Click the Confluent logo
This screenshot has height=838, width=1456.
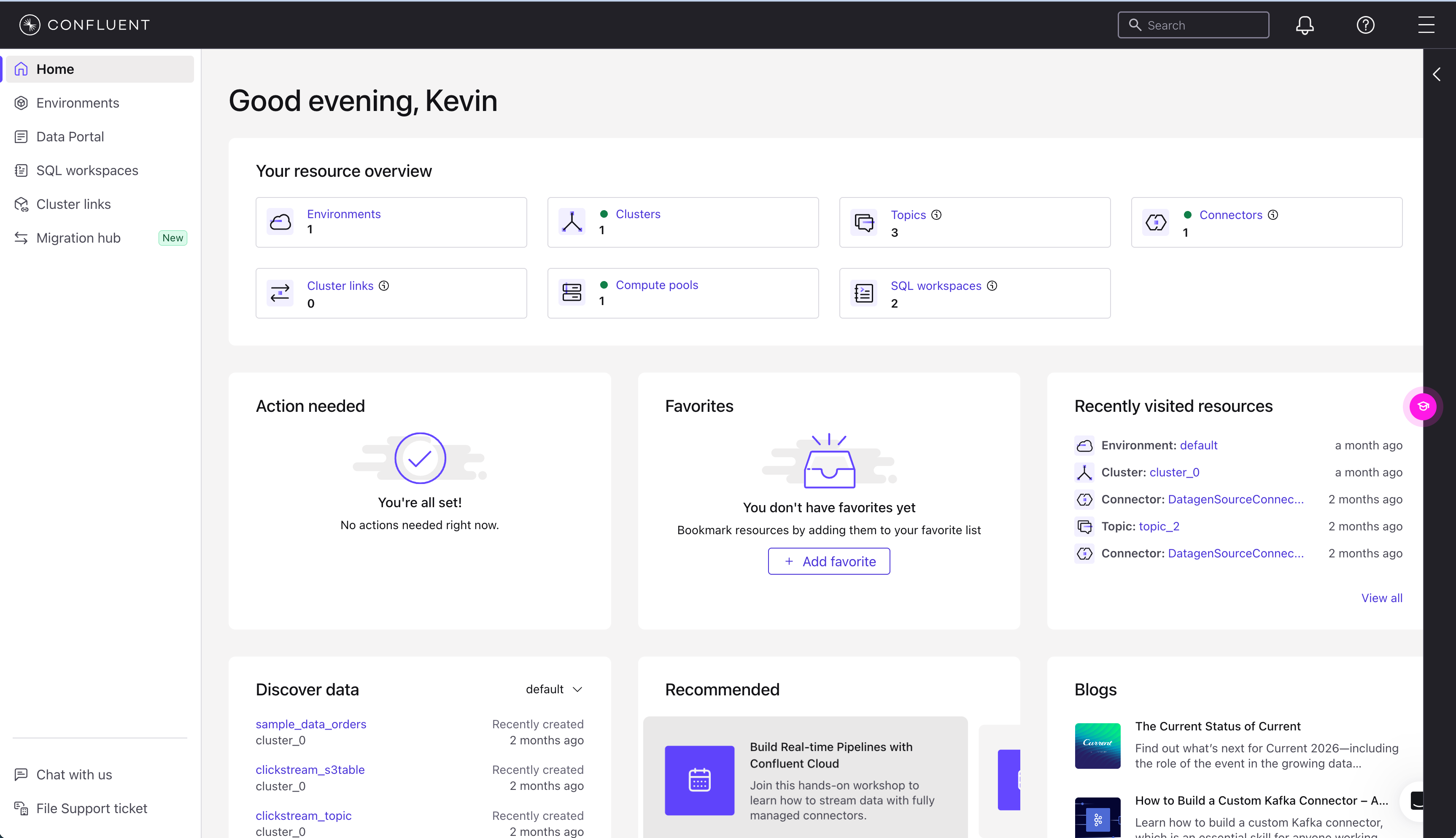[84, 25]
